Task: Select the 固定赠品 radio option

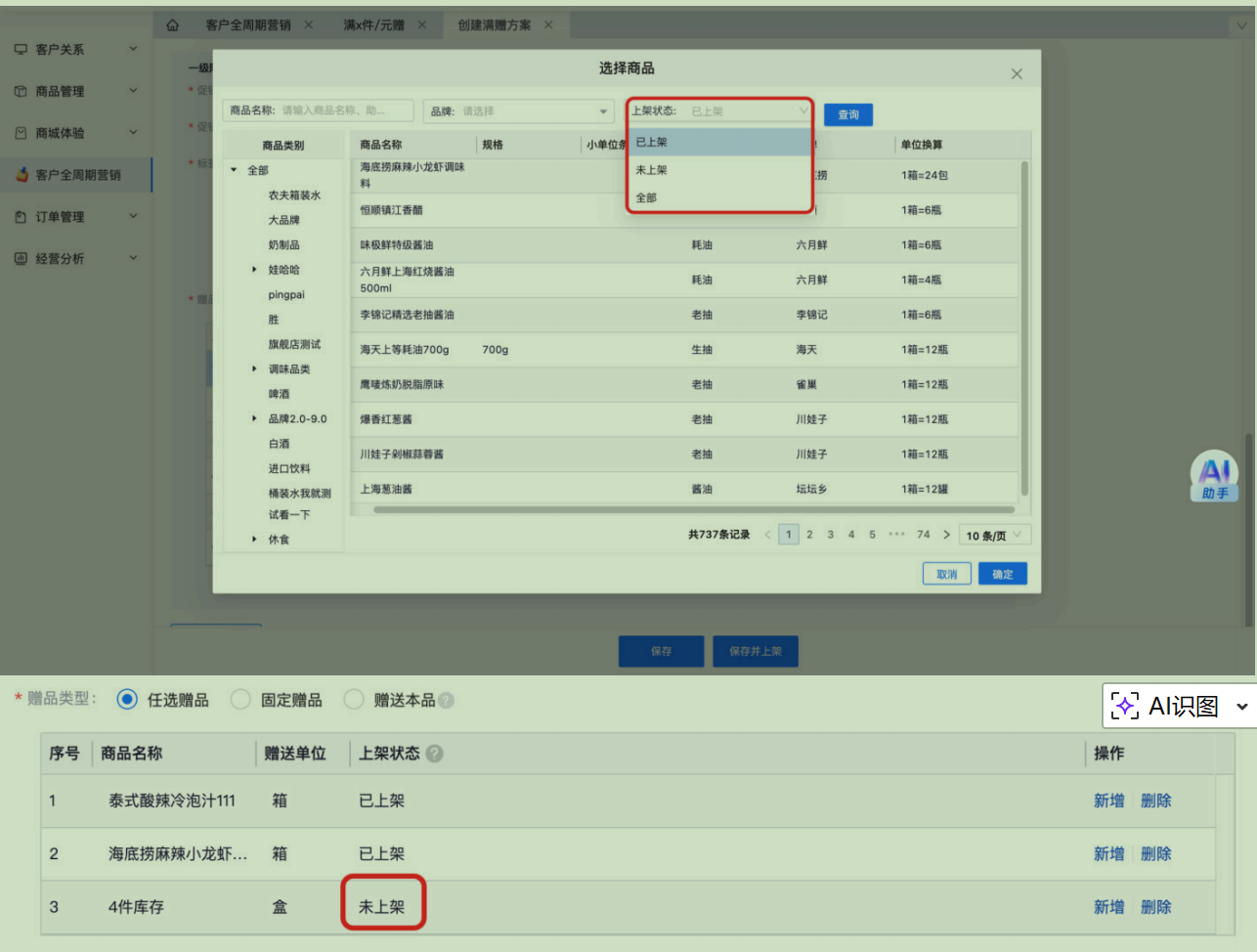Action: (240, 700)
